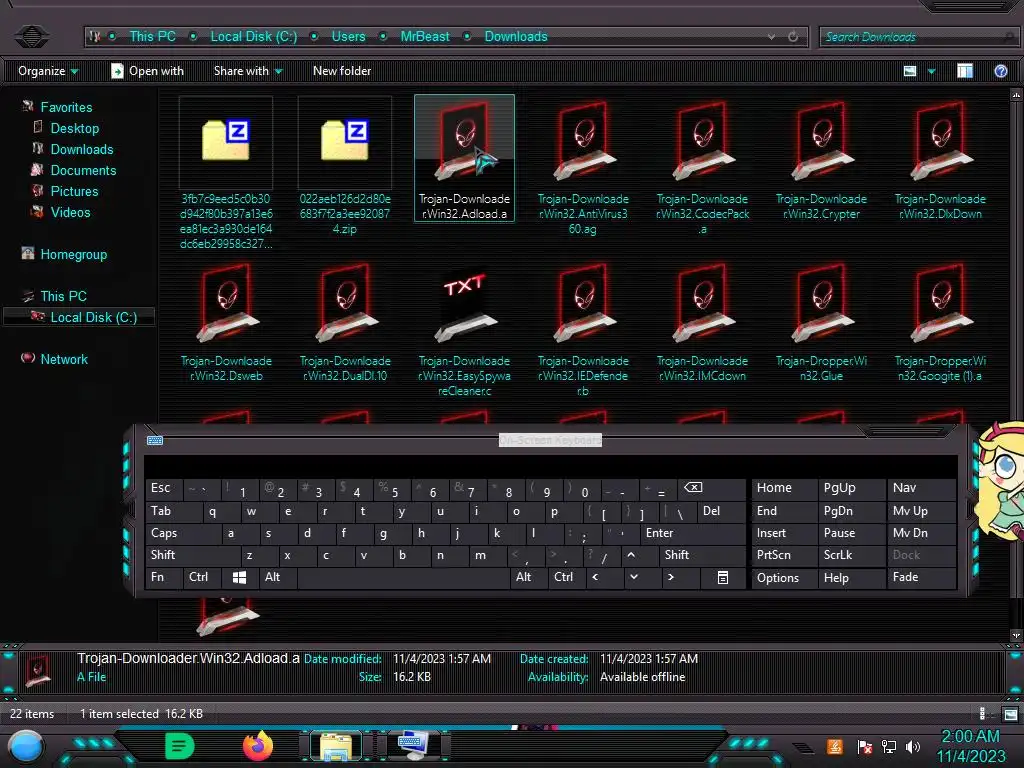Screen dimensions: 1024x768
Task: Expand the Favorites group in sidebar
Action: 57,107
